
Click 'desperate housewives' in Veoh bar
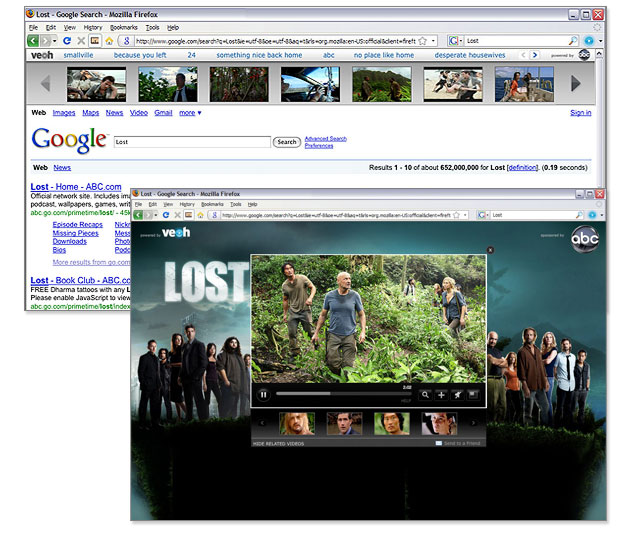tap(470, 55)
